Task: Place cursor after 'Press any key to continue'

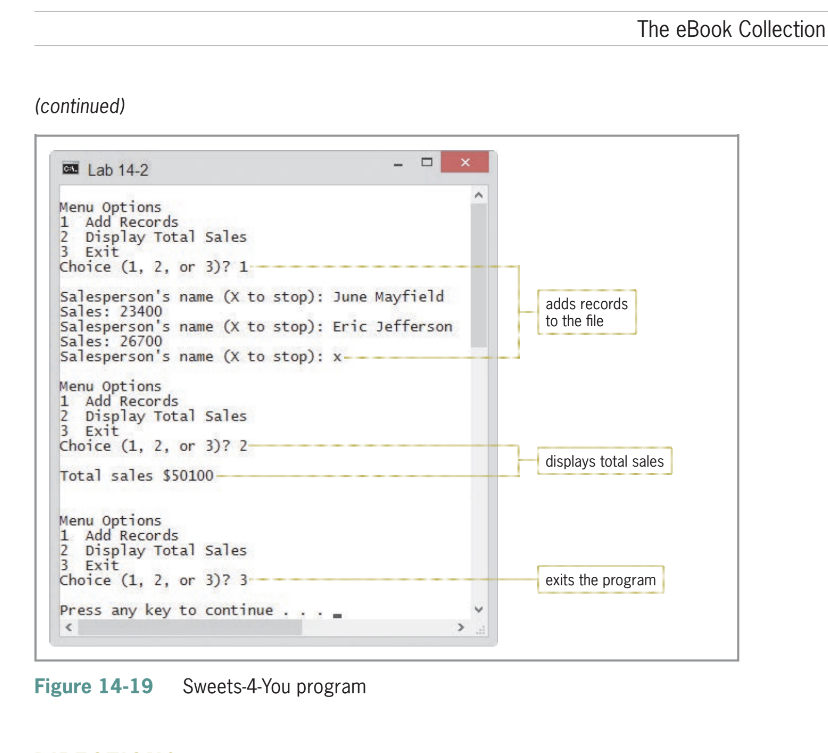Action: [336, 609]
